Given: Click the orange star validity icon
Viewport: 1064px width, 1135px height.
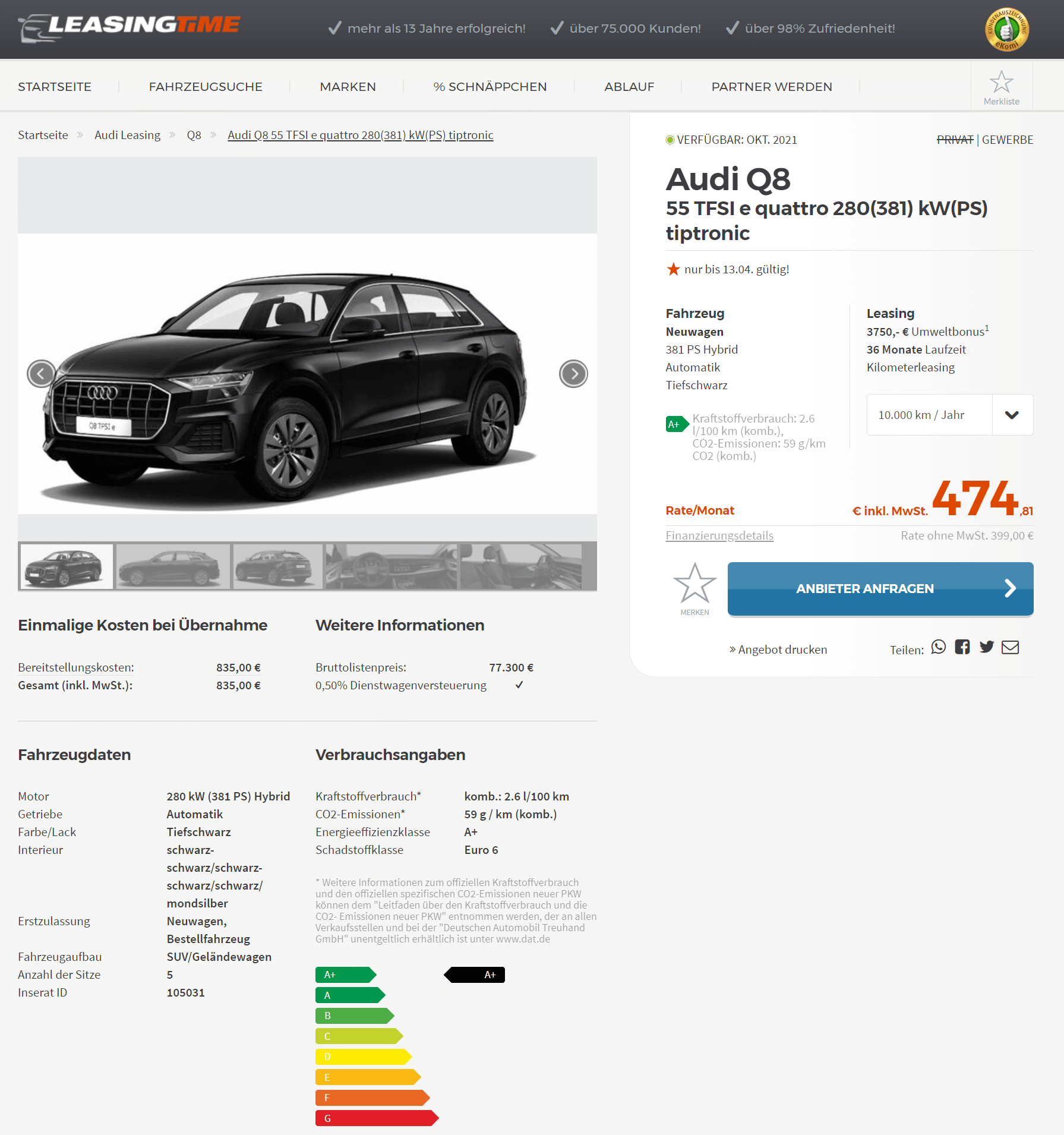Looking at the screenshot, I should pos(673,269).
